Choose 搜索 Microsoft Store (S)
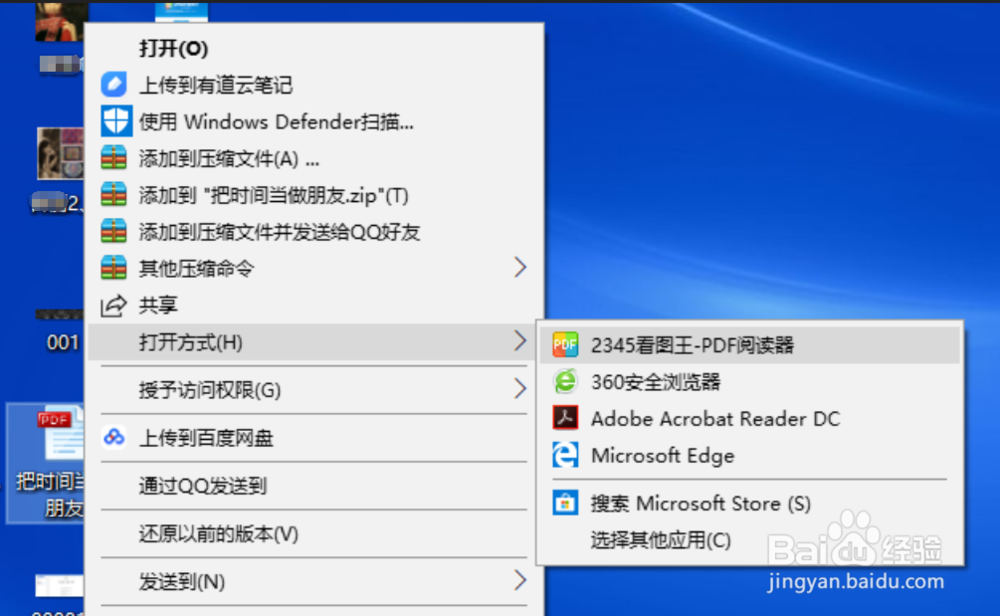1000x616 pixels. pyautogui.click(x=750, y=503)
